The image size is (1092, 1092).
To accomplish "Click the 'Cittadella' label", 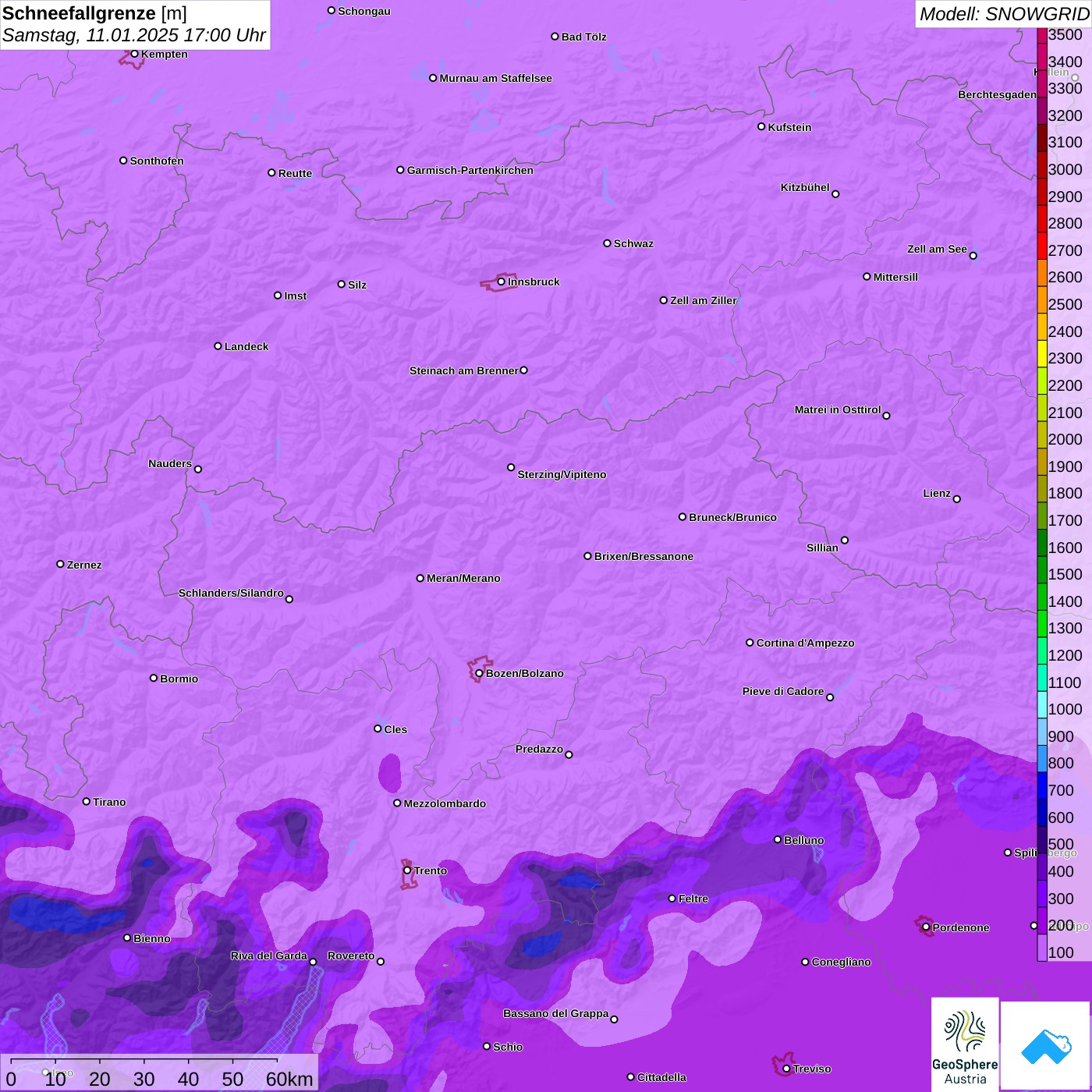I will tap(661, 1077).
